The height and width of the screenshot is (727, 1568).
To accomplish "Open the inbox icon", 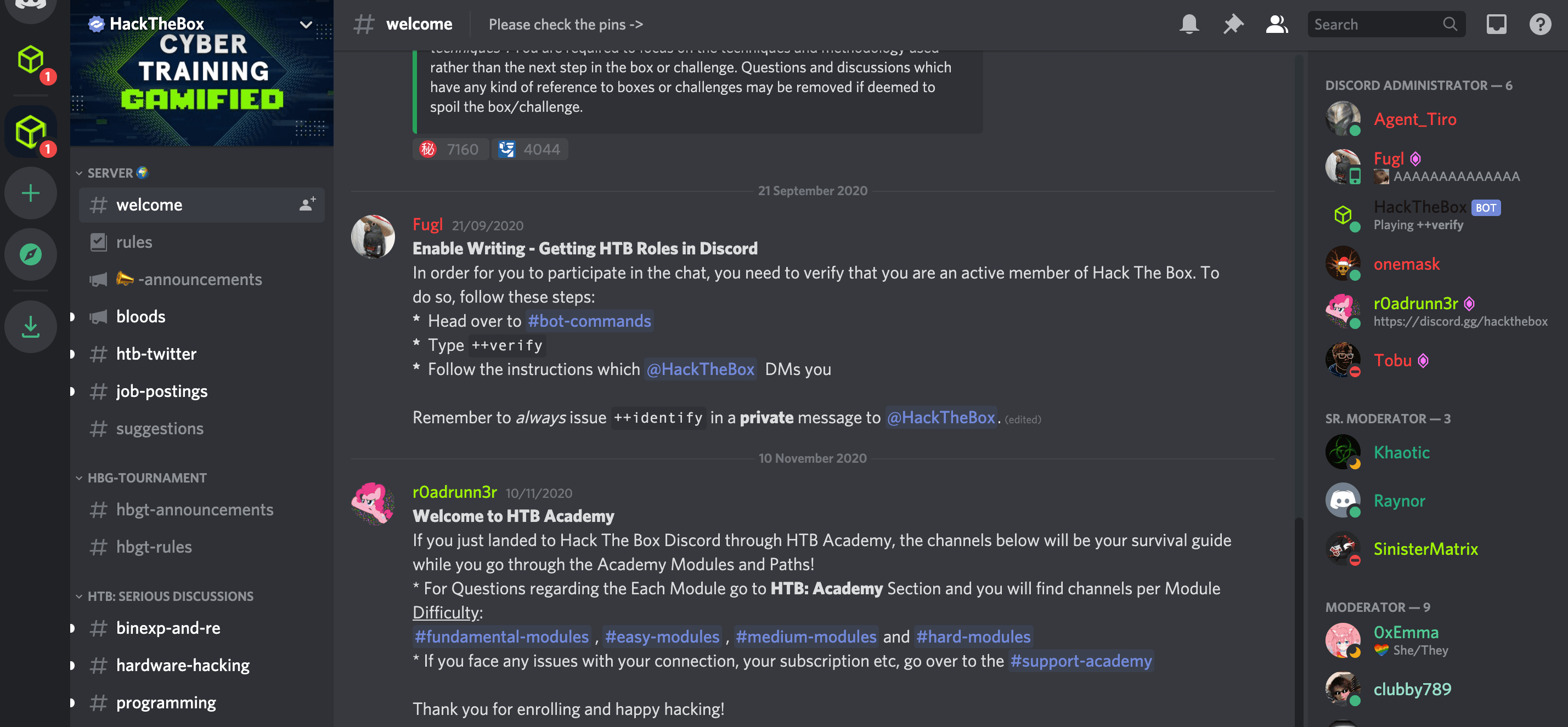I will 1496,24.
